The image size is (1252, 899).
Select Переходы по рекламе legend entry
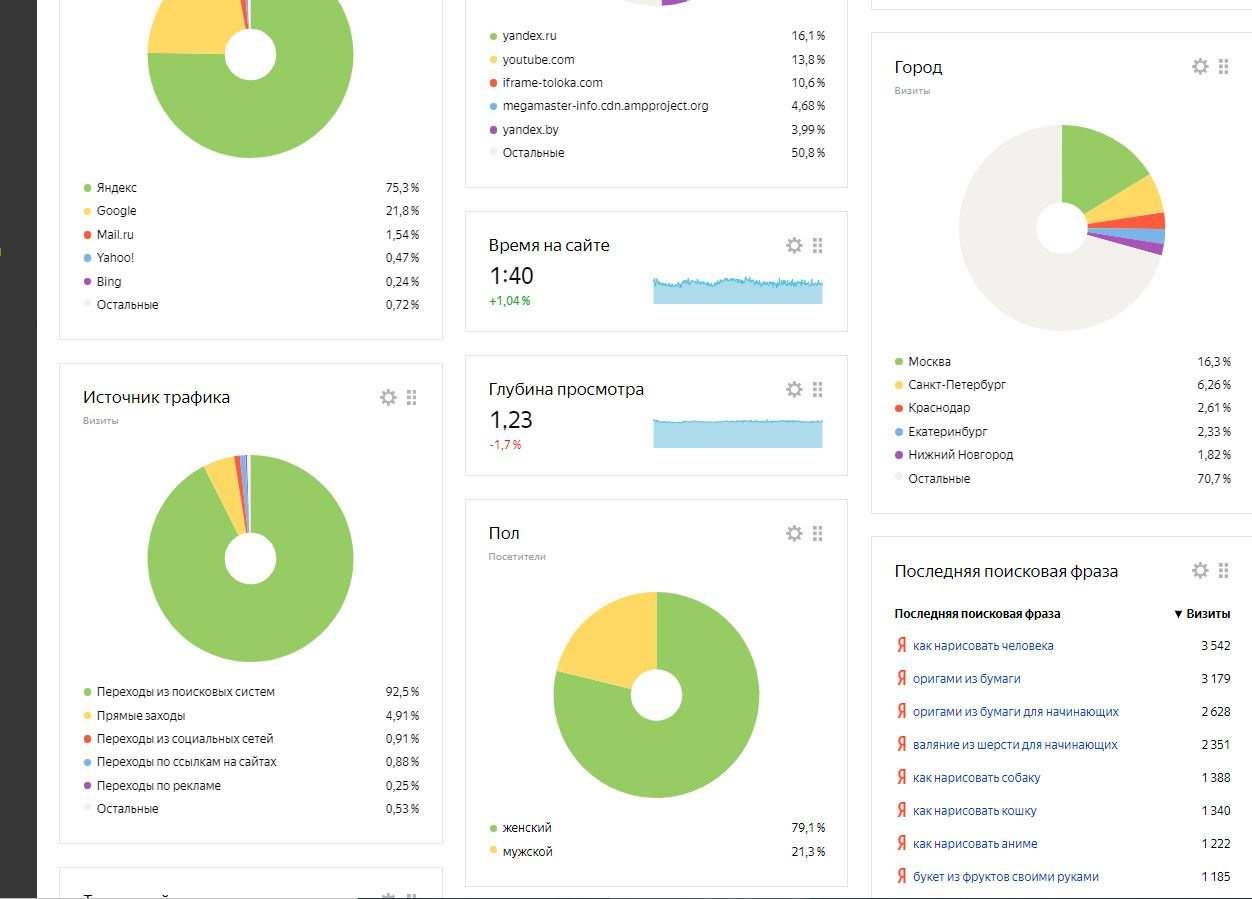pyautogui.click(x=158, y=786)
